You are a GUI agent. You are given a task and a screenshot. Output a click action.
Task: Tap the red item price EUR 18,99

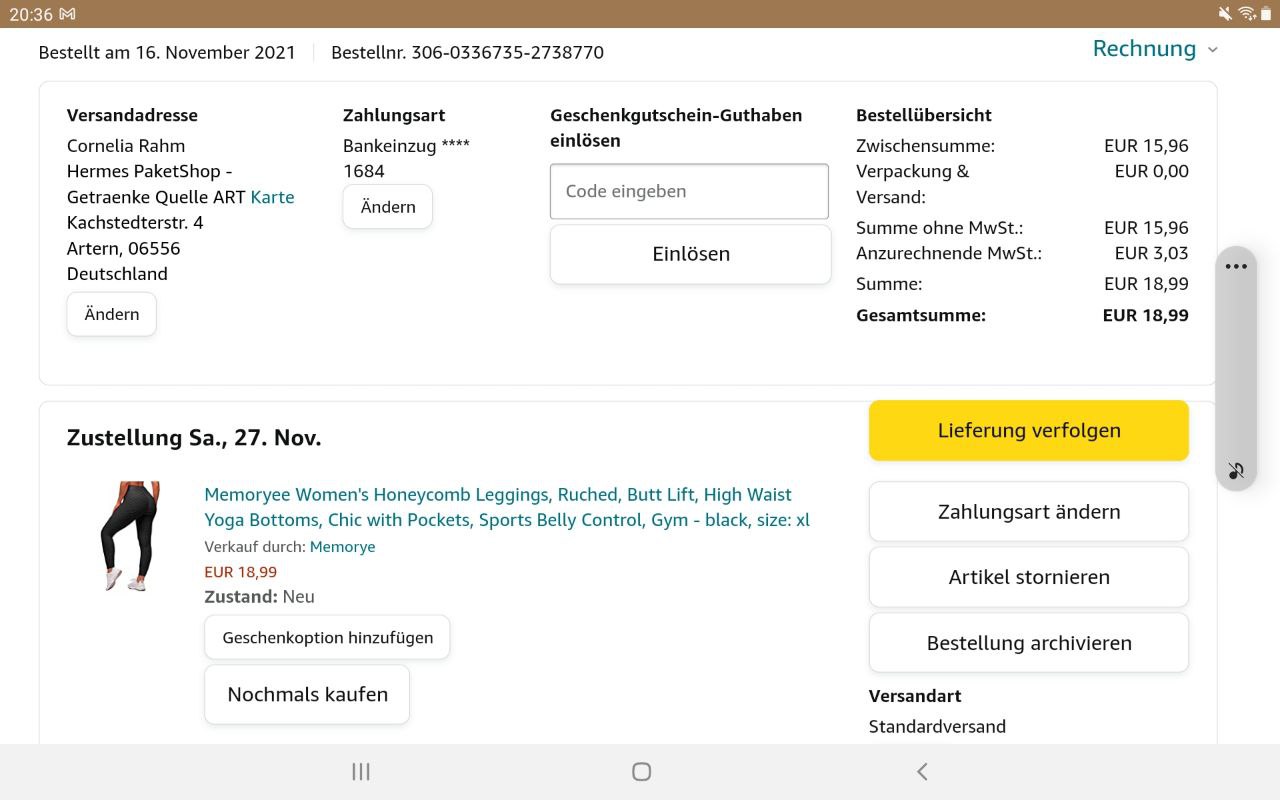[x=241, y=572]
